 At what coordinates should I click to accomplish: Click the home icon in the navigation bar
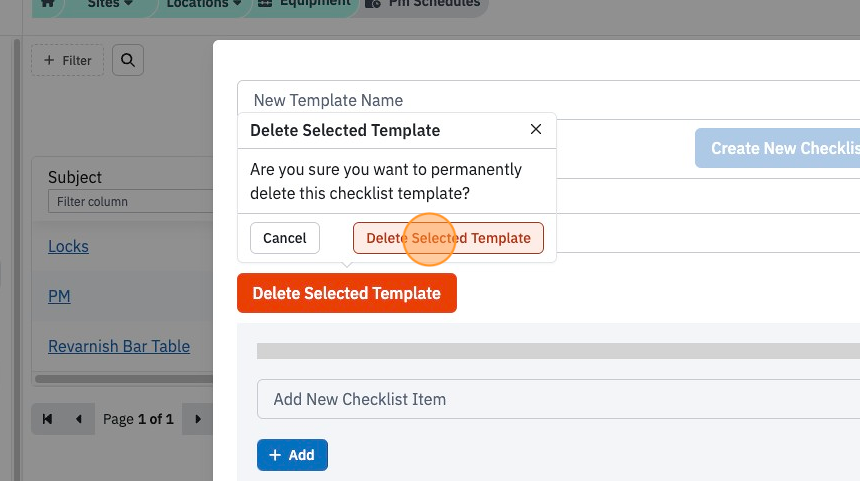(48, 3)
